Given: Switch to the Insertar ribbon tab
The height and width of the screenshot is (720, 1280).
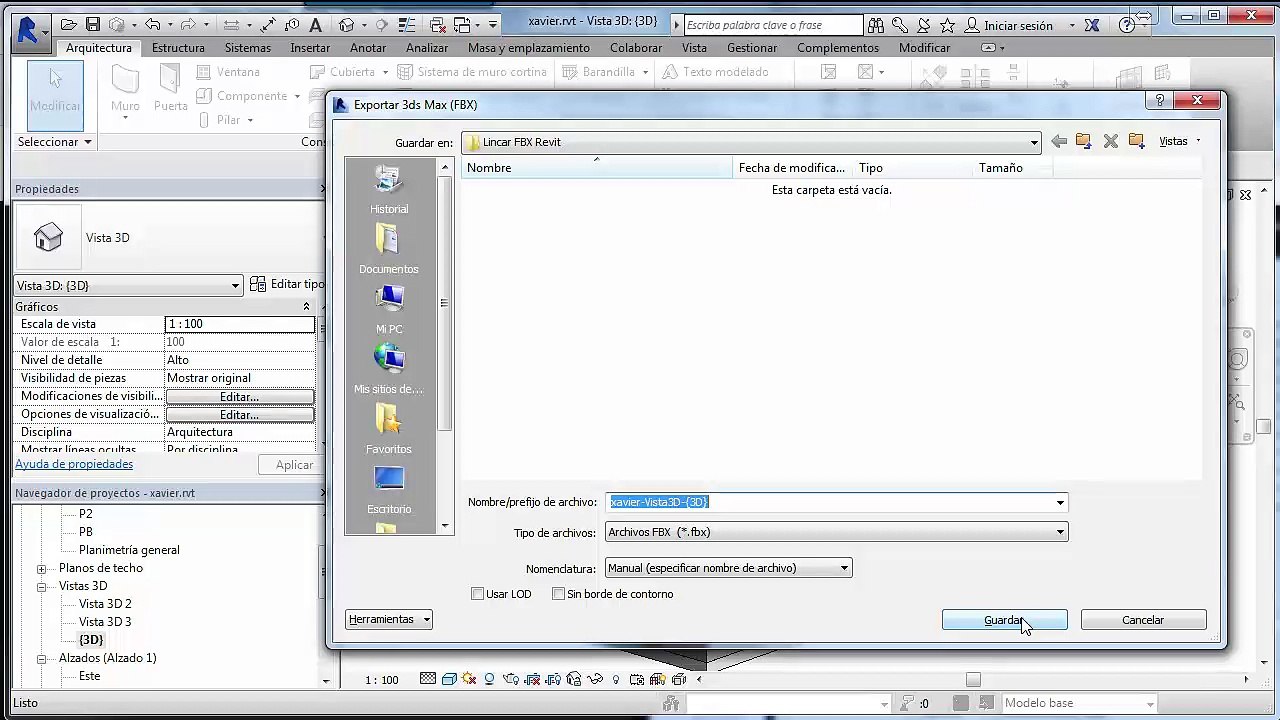Looking at the screenshot, I should 310,48.
